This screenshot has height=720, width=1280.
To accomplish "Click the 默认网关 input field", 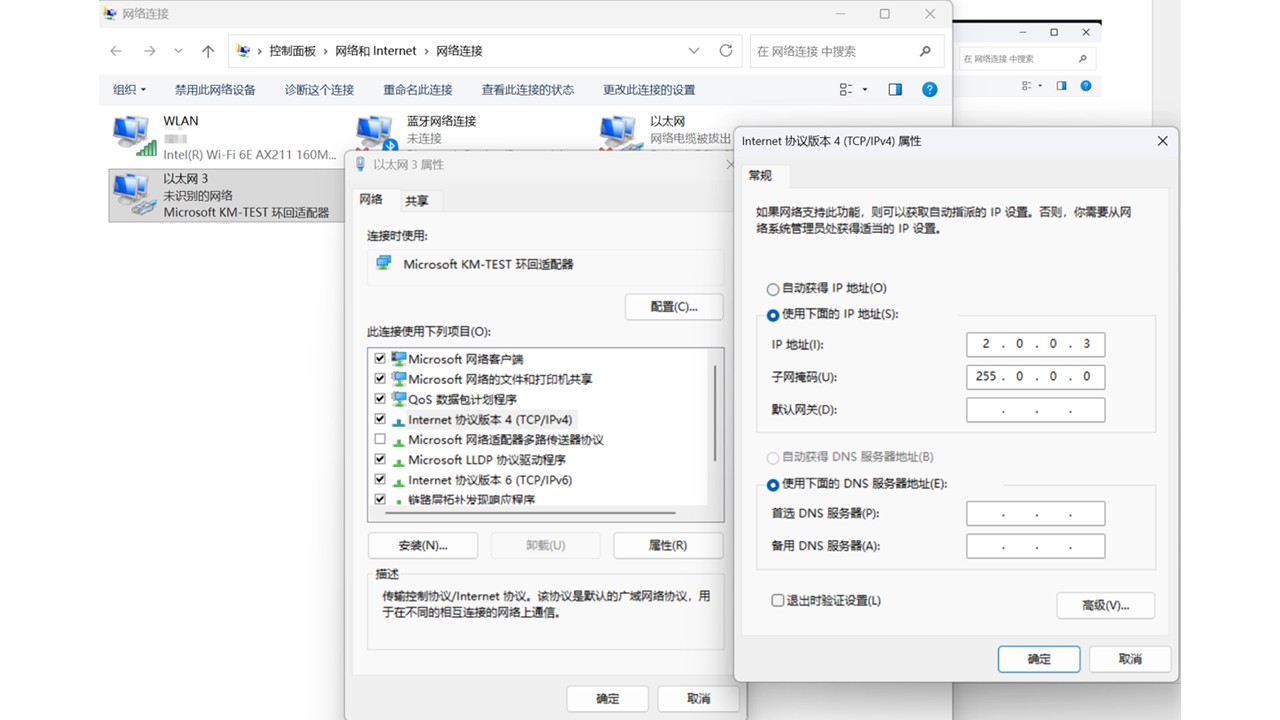I will click(1035, 410).
